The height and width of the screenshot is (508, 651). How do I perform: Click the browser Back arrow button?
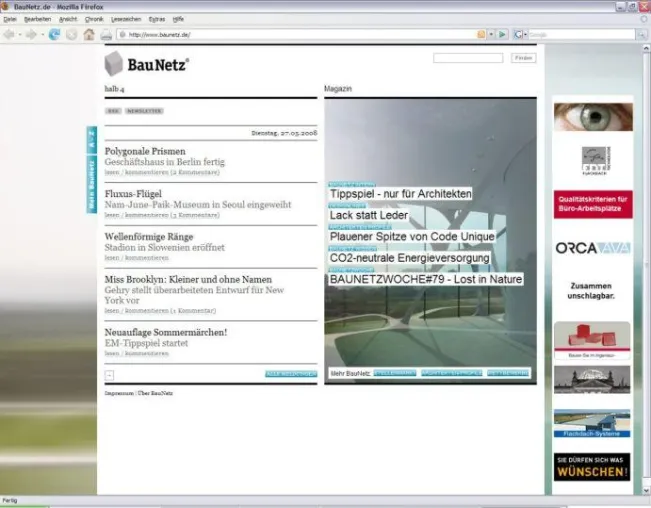point(9,34)
